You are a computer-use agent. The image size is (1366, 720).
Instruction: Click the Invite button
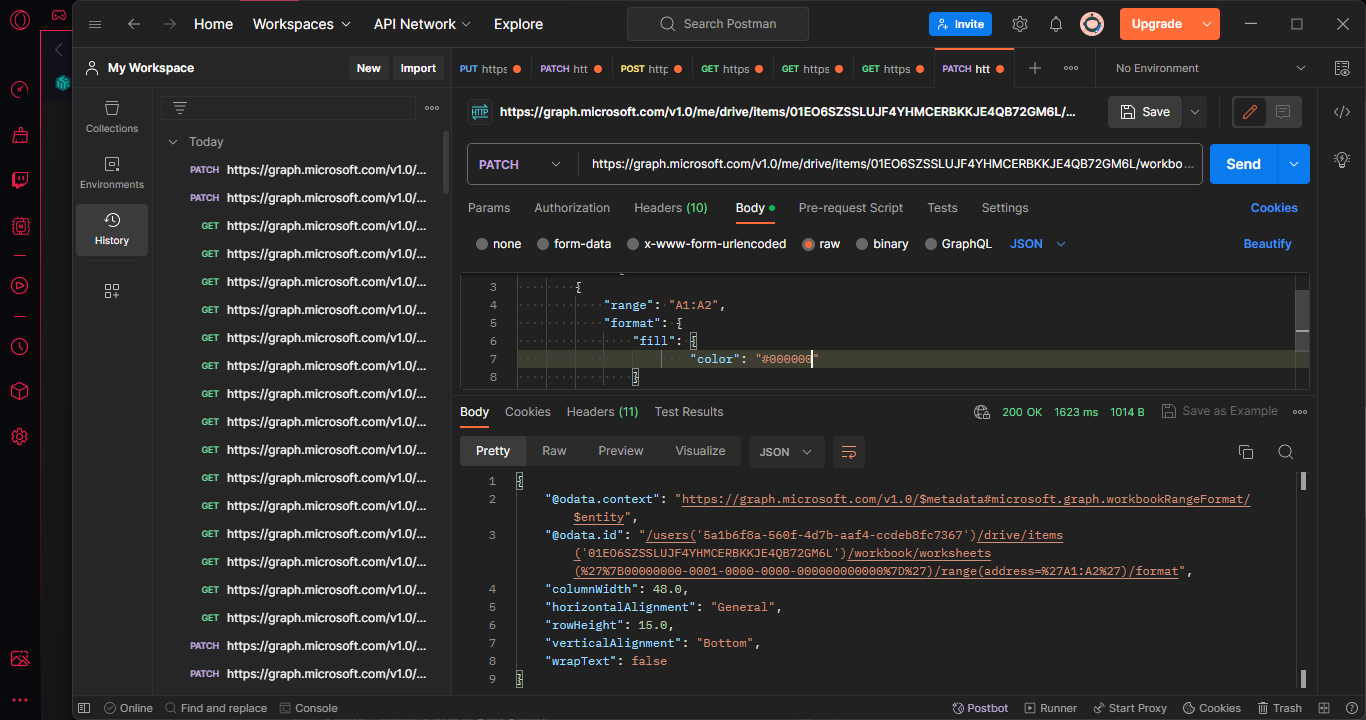(x=959, y=24)
